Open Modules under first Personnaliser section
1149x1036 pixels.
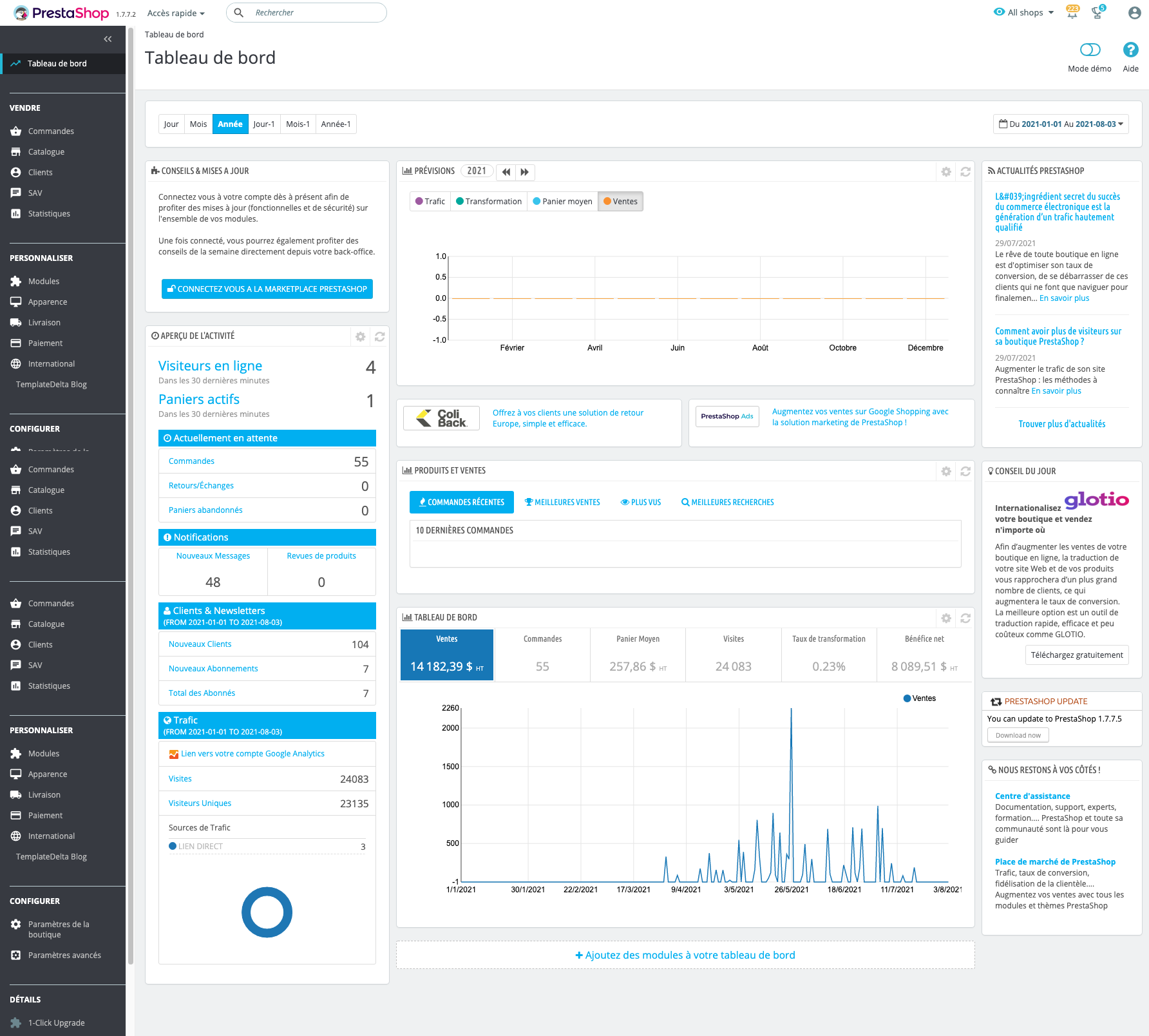tap(44, 282)
